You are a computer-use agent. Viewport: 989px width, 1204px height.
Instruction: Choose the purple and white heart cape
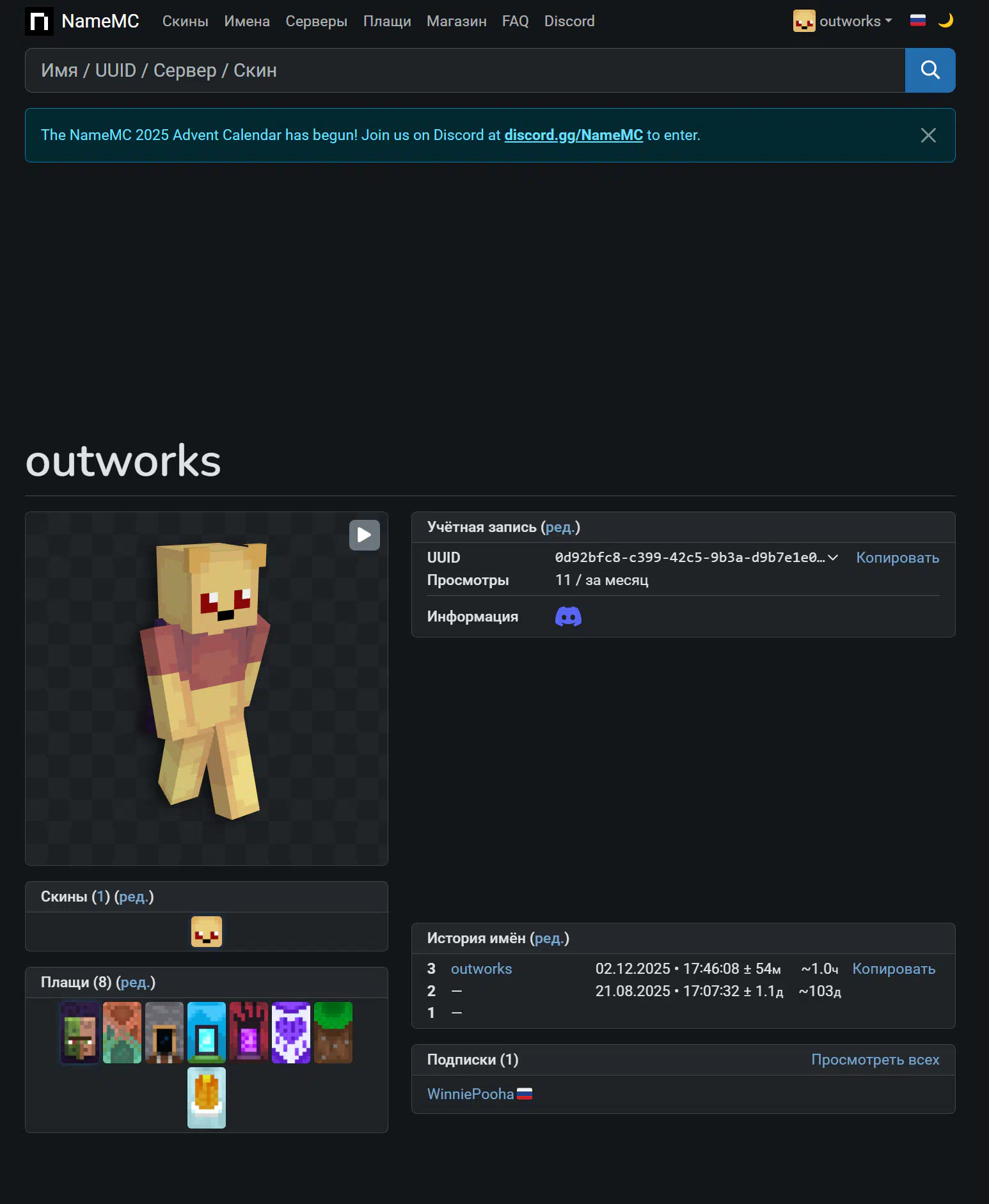291,1033
